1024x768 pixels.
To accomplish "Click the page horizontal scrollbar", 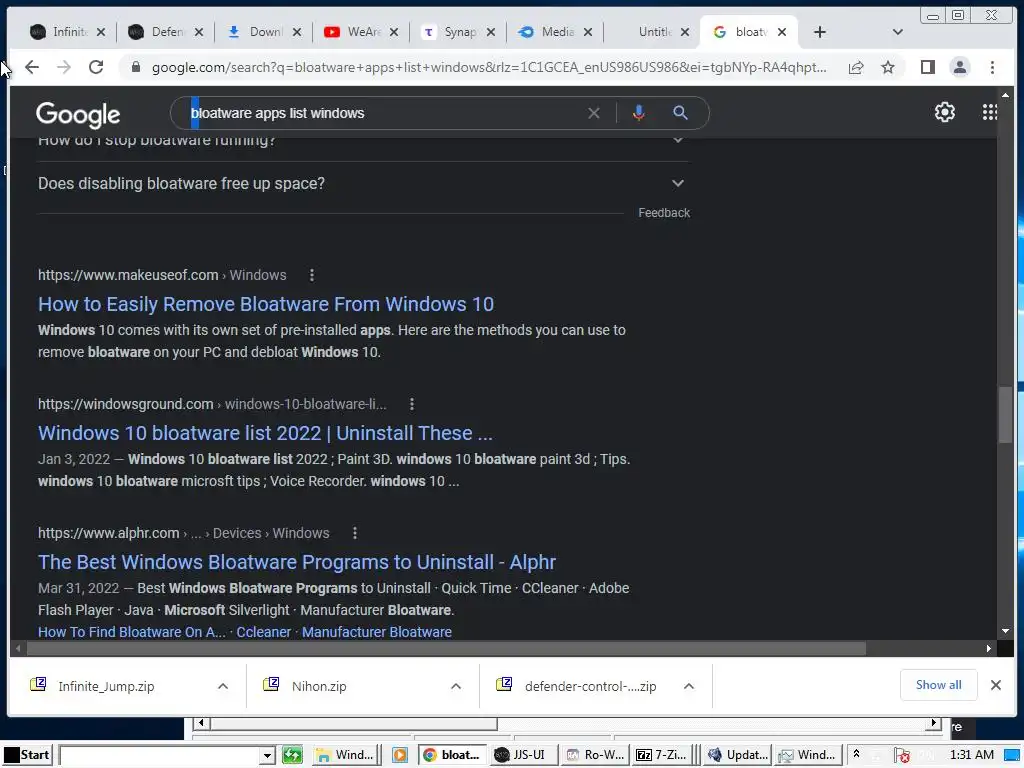I will click(445, 648).
